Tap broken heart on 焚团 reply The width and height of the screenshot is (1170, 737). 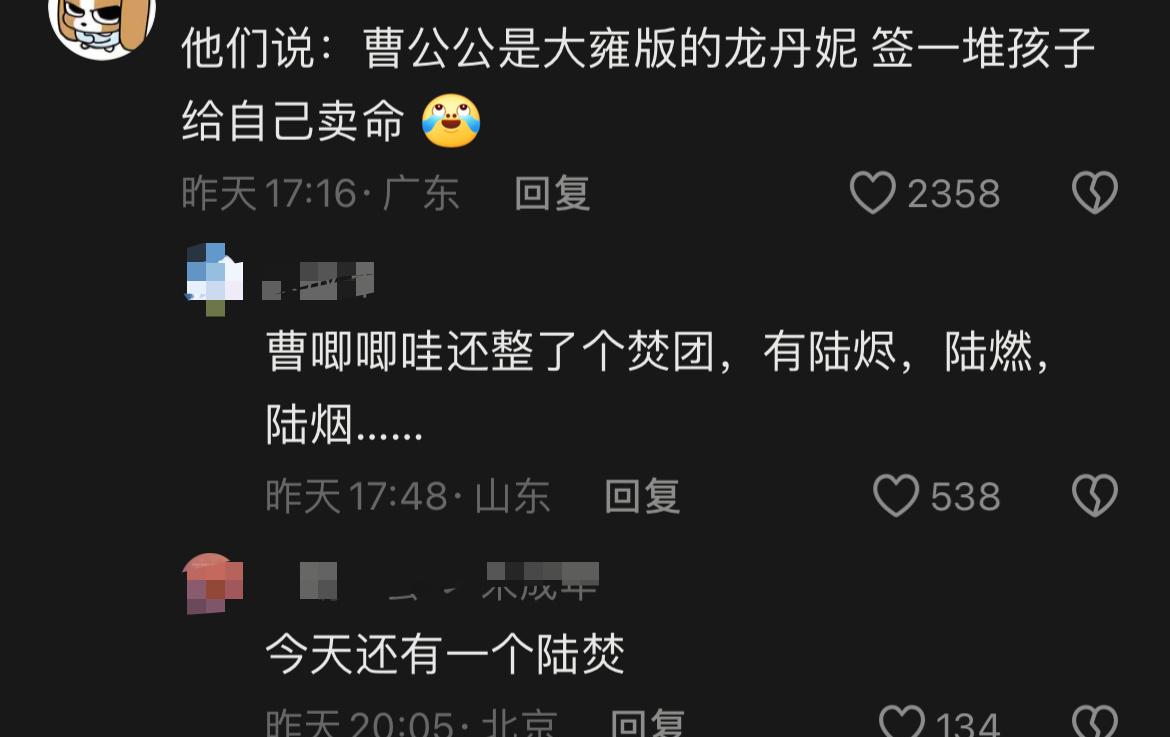point(1095,495)
